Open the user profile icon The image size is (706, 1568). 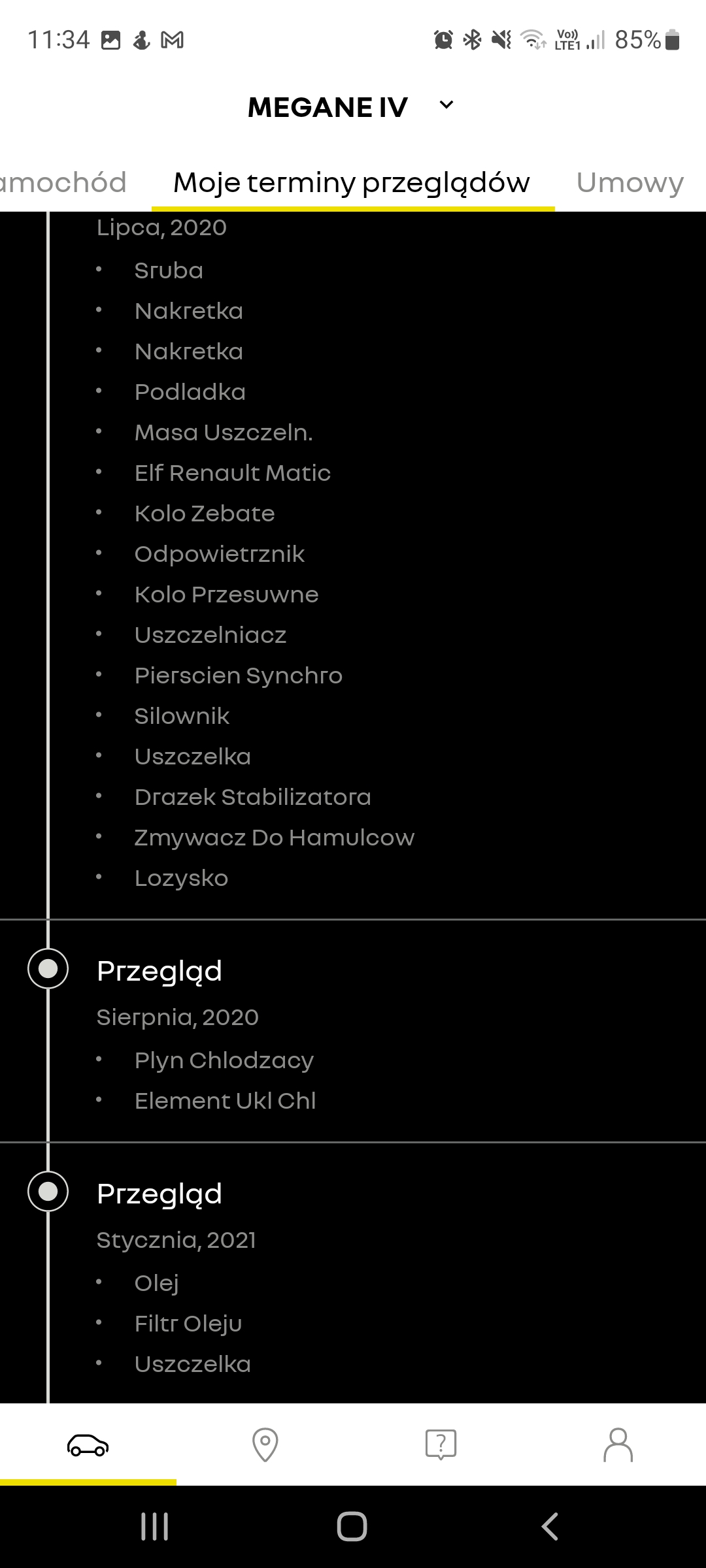618,1445
